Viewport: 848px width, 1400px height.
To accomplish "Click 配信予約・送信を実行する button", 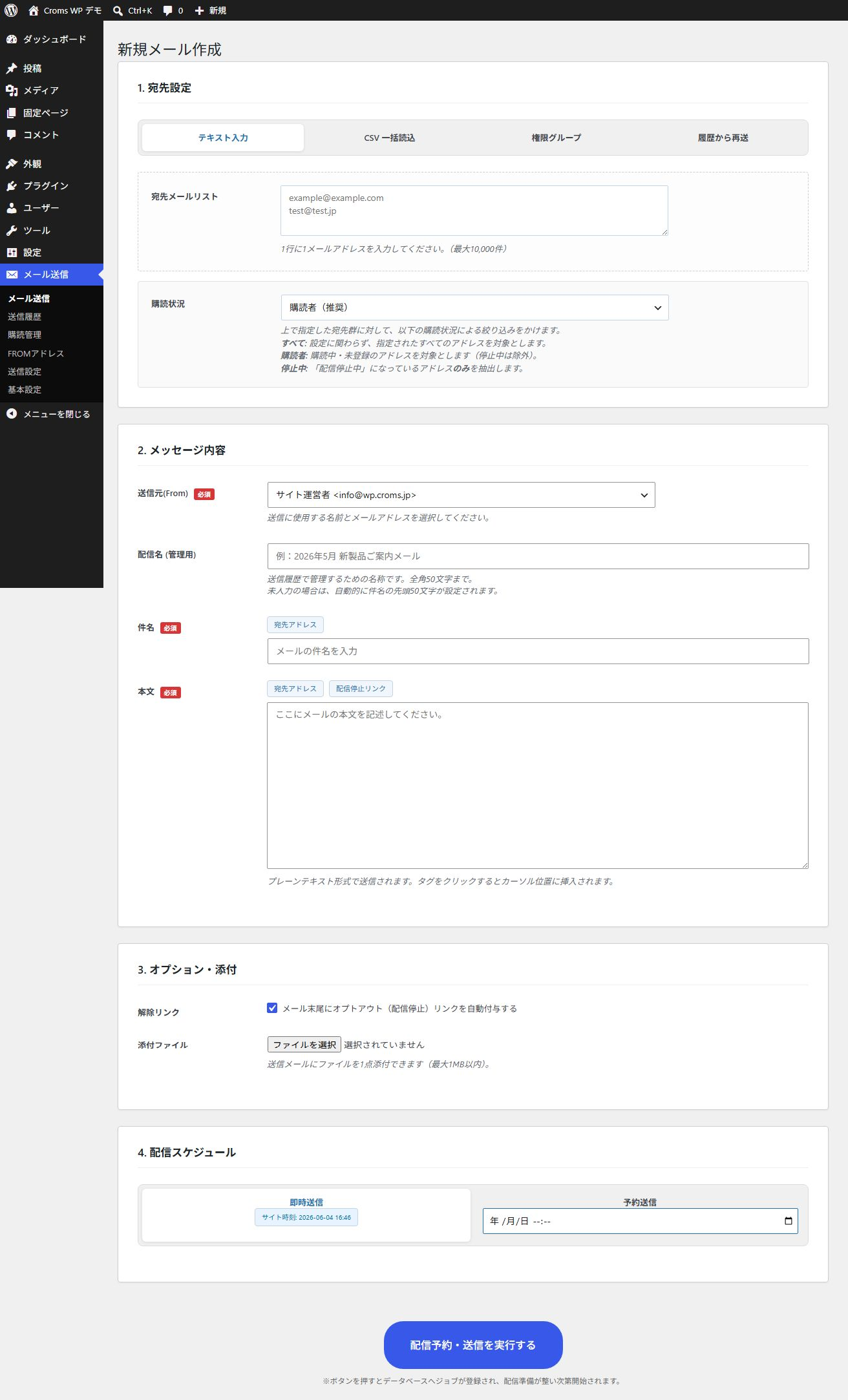I will (473, 1345).
